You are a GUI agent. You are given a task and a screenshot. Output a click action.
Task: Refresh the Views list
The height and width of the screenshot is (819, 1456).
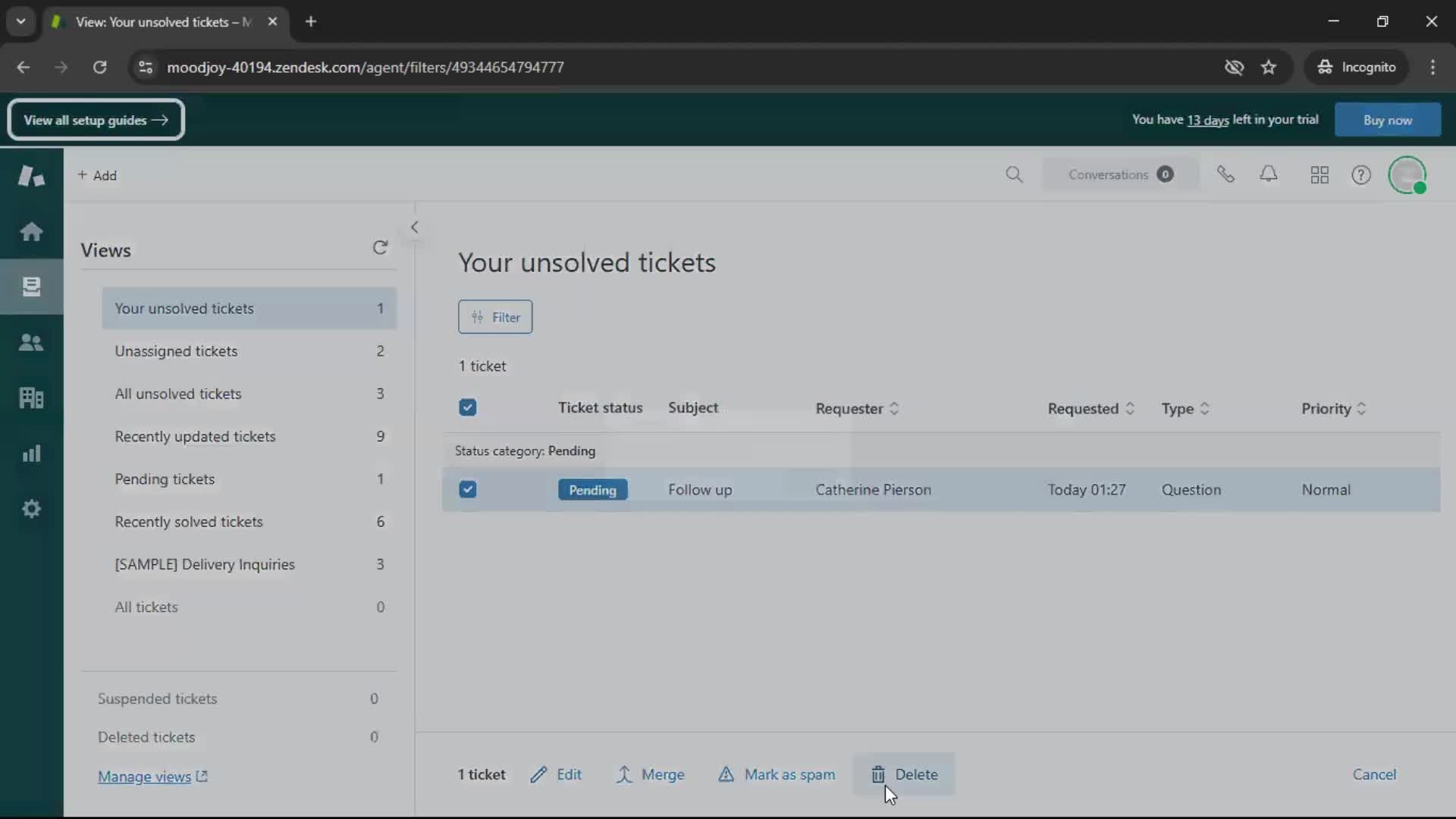click(x=380, y=248)
